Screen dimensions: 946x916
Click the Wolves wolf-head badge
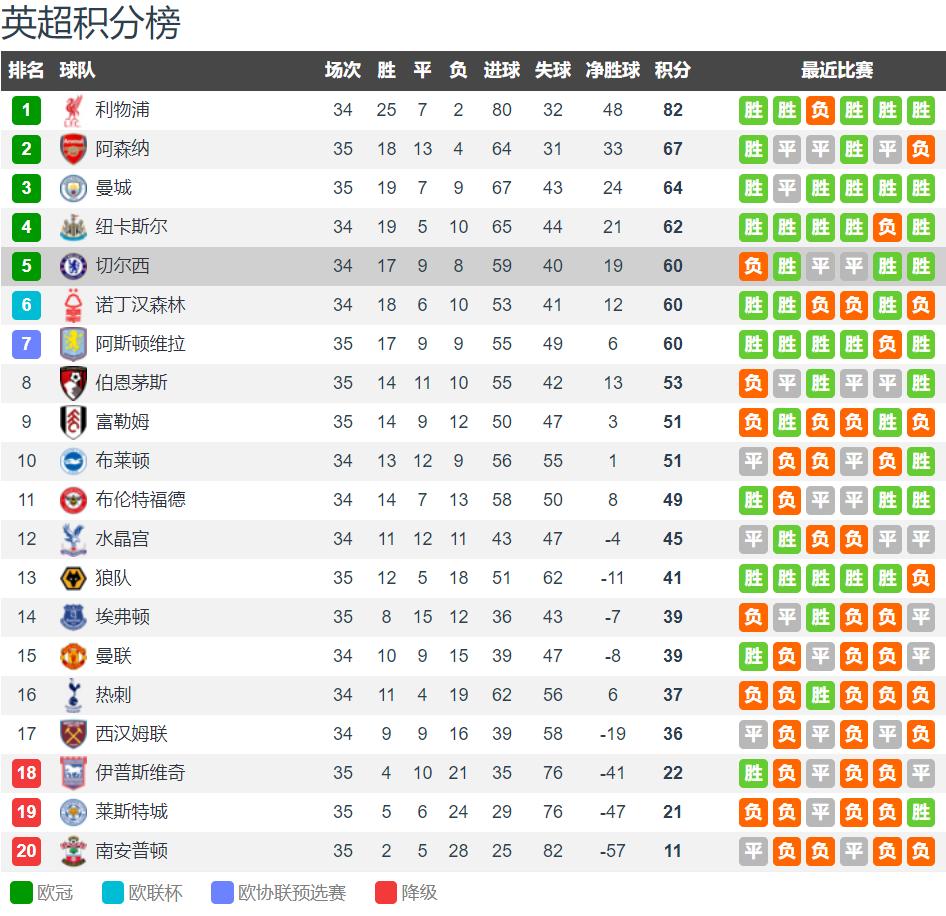pyautogui.click(x=73, y=578)
